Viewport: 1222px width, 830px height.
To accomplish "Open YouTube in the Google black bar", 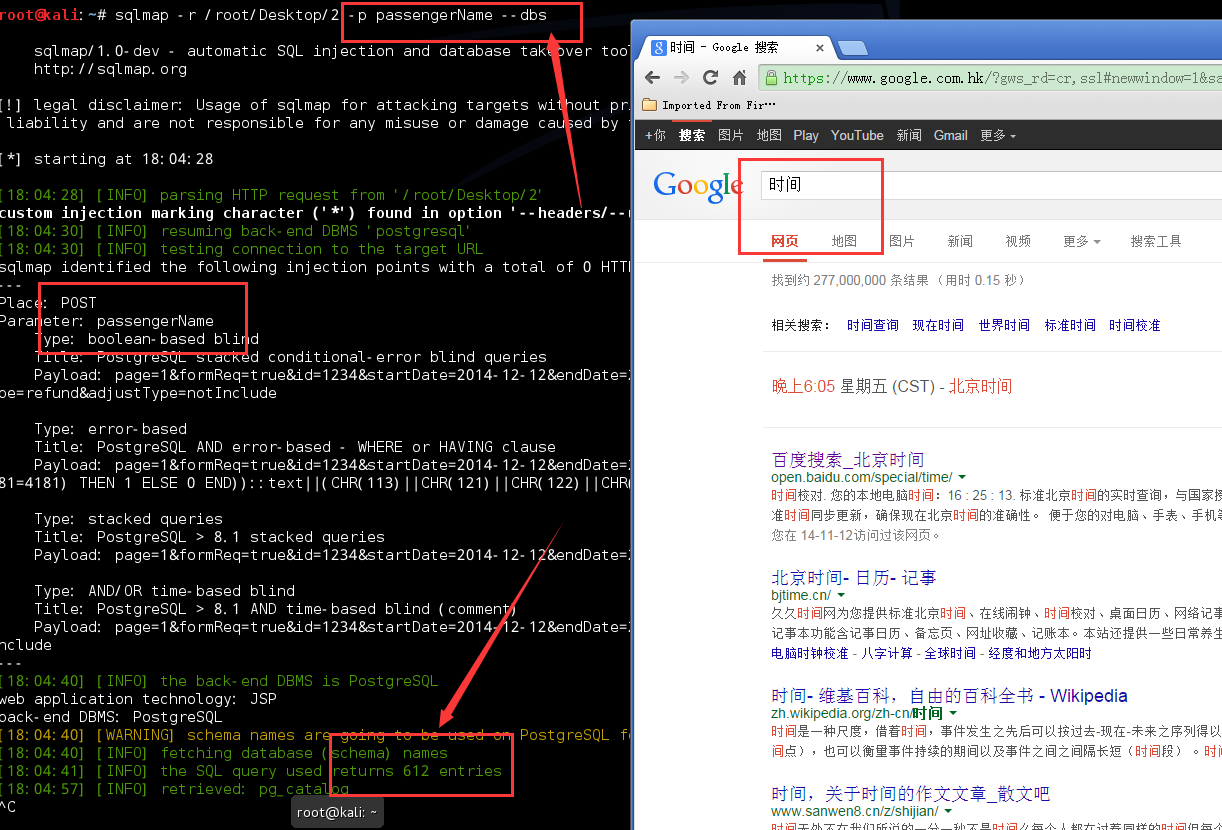I will 857,135.
